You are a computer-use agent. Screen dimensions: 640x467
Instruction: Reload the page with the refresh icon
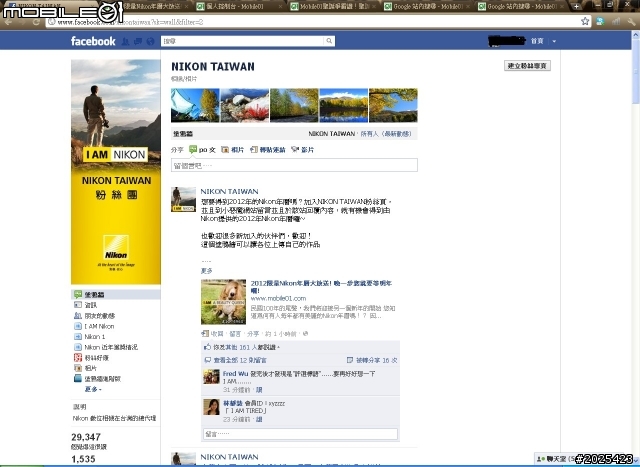click(36, 22)
